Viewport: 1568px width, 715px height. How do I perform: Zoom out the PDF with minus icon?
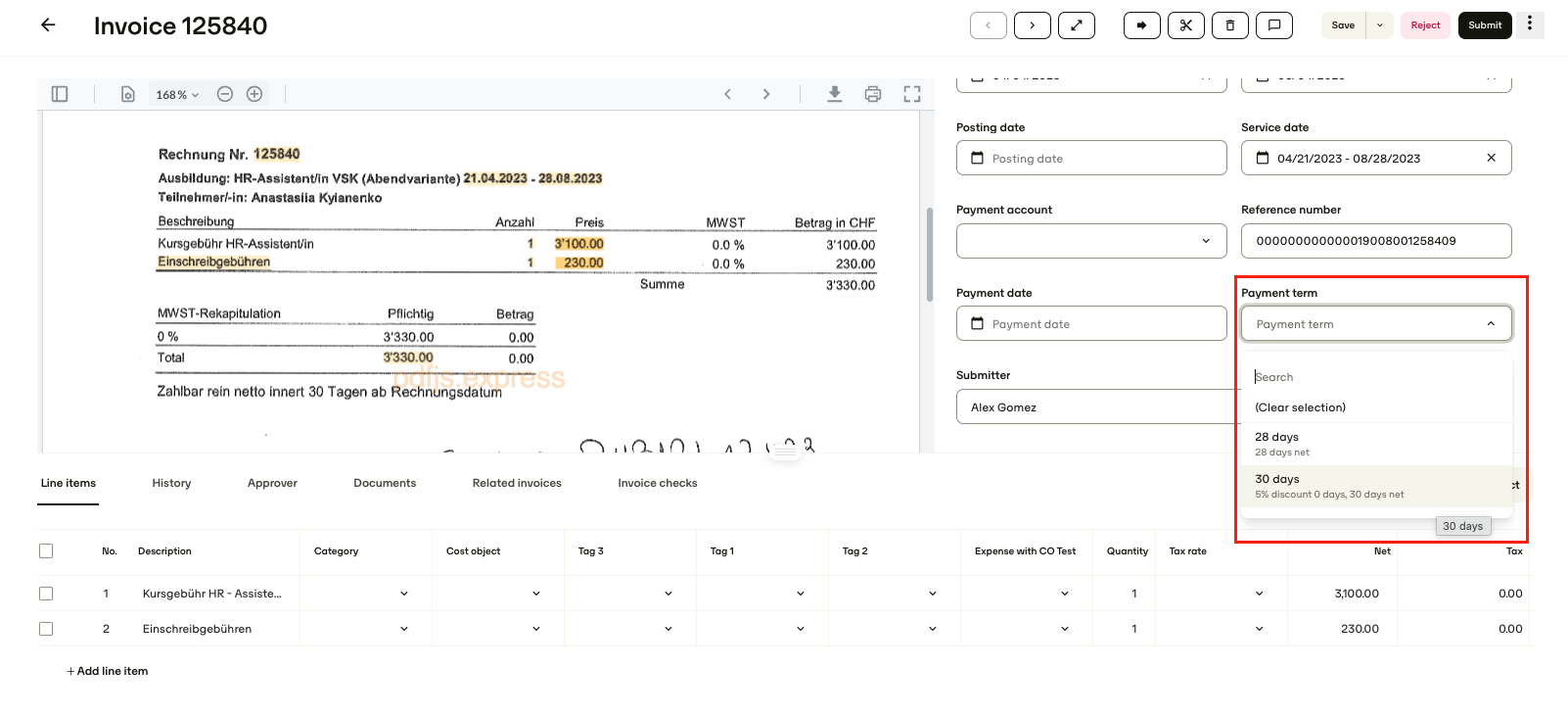[x=225, y=94]
